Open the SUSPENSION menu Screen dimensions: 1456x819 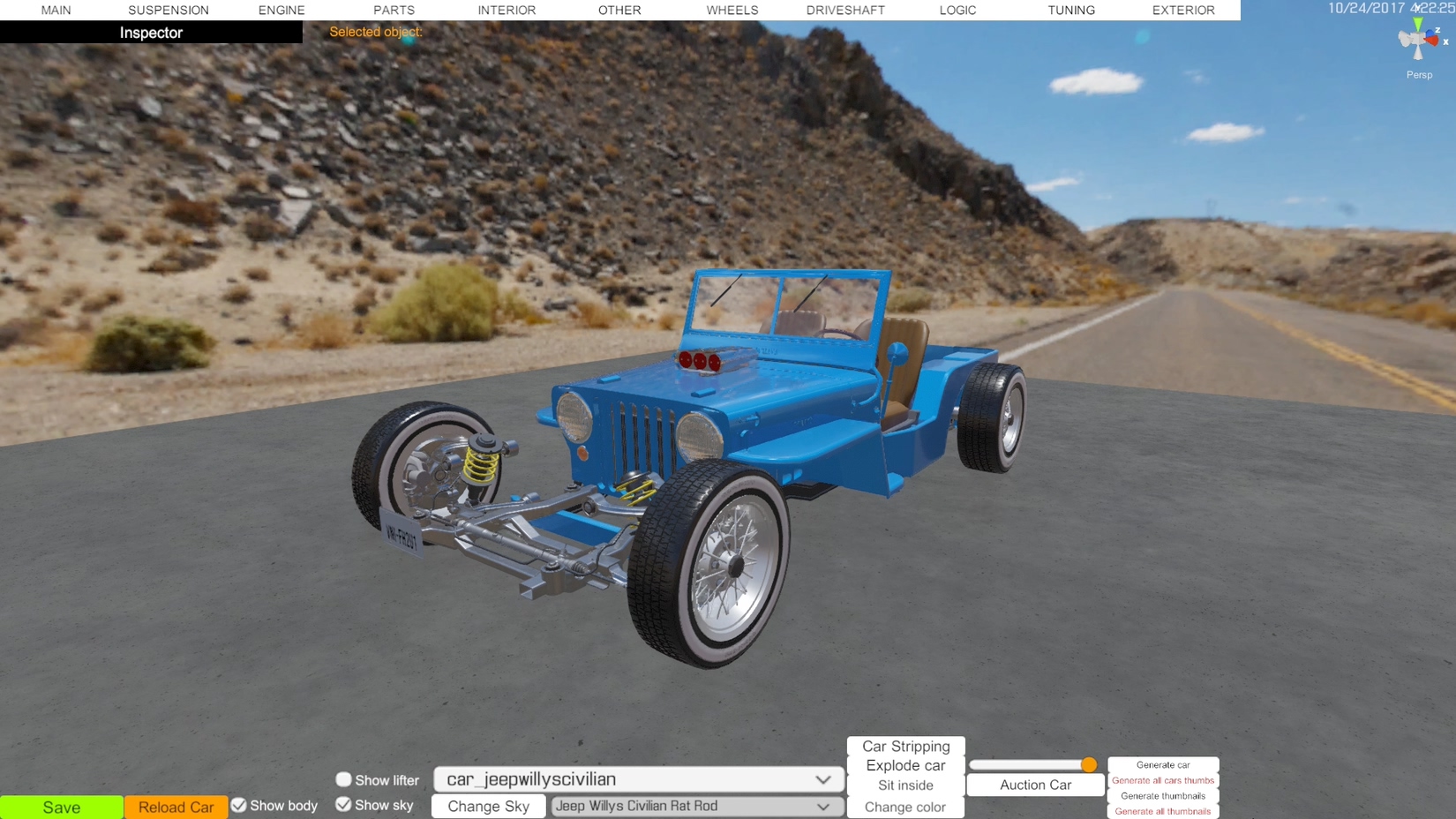click(x=169, y=10)
